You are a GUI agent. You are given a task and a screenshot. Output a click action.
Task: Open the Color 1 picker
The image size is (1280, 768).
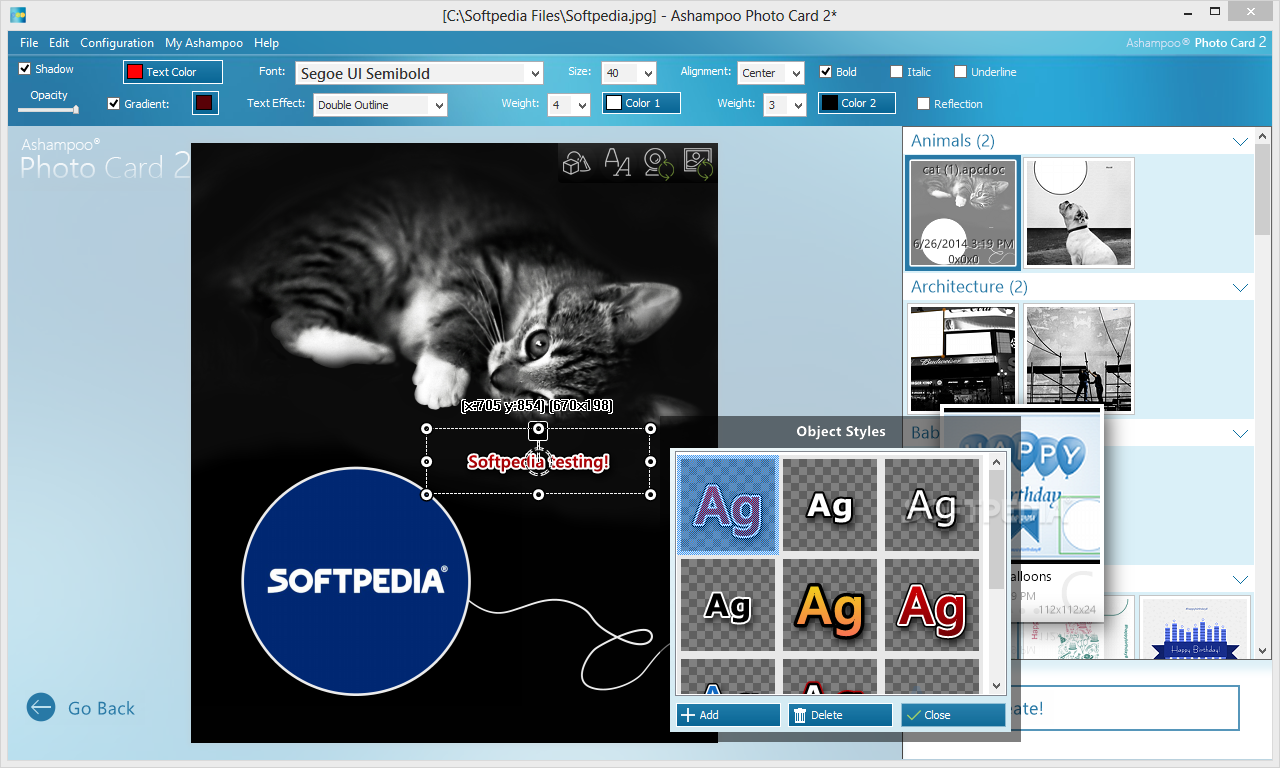(641, 103)
